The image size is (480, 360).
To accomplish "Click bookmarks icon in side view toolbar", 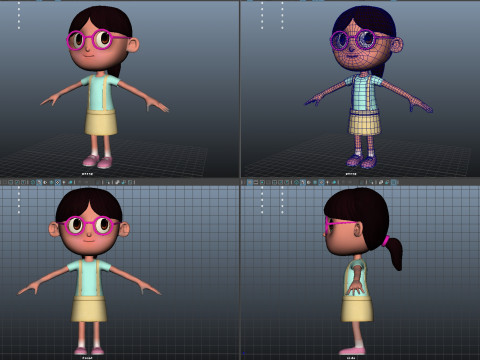I will point(262,182).
